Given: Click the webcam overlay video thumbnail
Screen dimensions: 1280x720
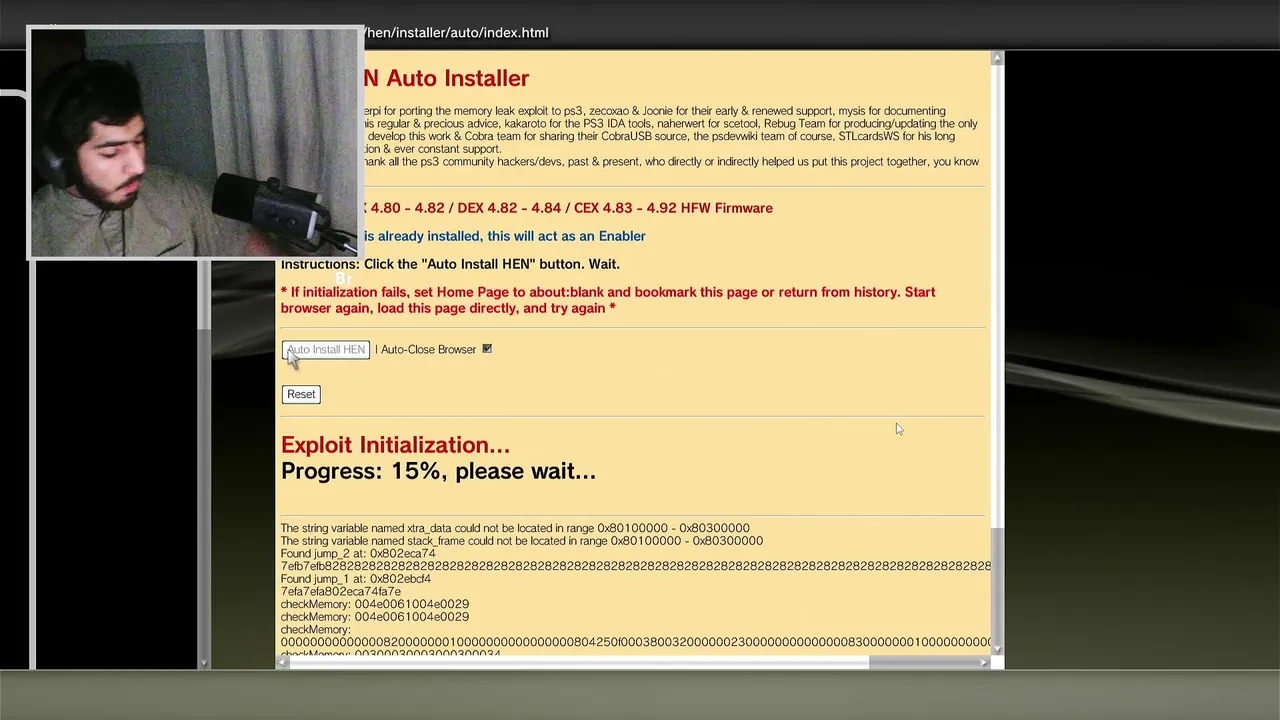Looking at the screenshot, I should pyautogui.click(x=195, y=143).
